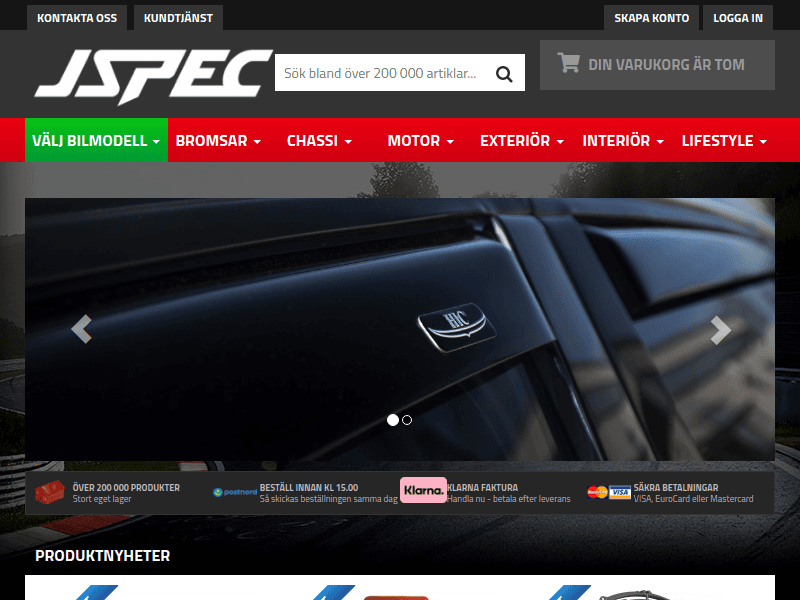Expand the EXTERIÖR dropdown
Image resolution: width=800 pixels, height=600 pixels.
(520, 140)
